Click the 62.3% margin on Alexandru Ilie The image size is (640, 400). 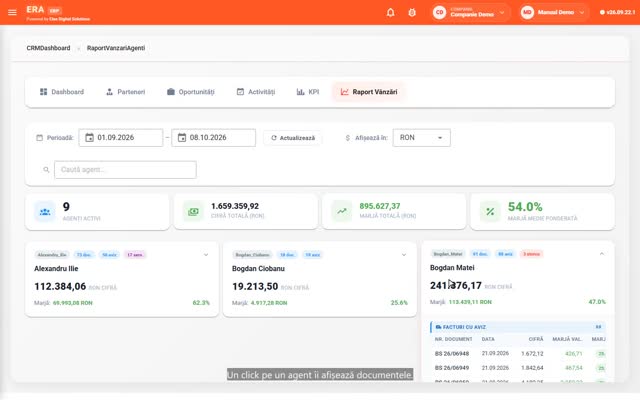pyautogui.click(x=201, y=303)
